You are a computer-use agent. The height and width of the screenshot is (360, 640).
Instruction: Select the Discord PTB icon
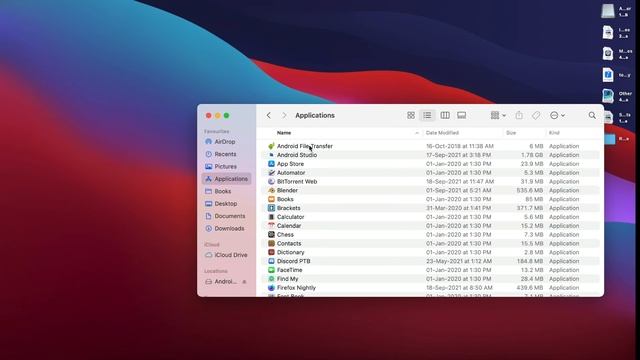tap(271, 261)
